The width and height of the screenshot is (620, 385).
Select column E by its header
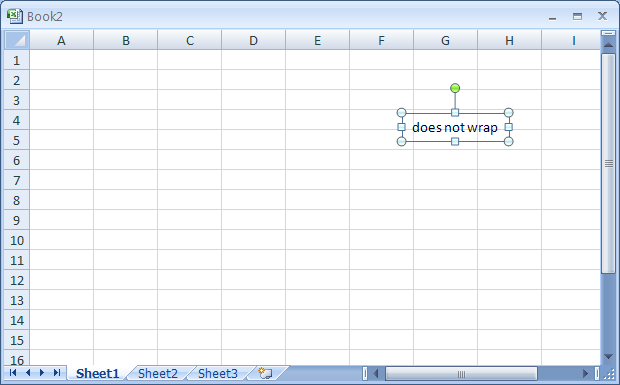[x=318, y=40]
